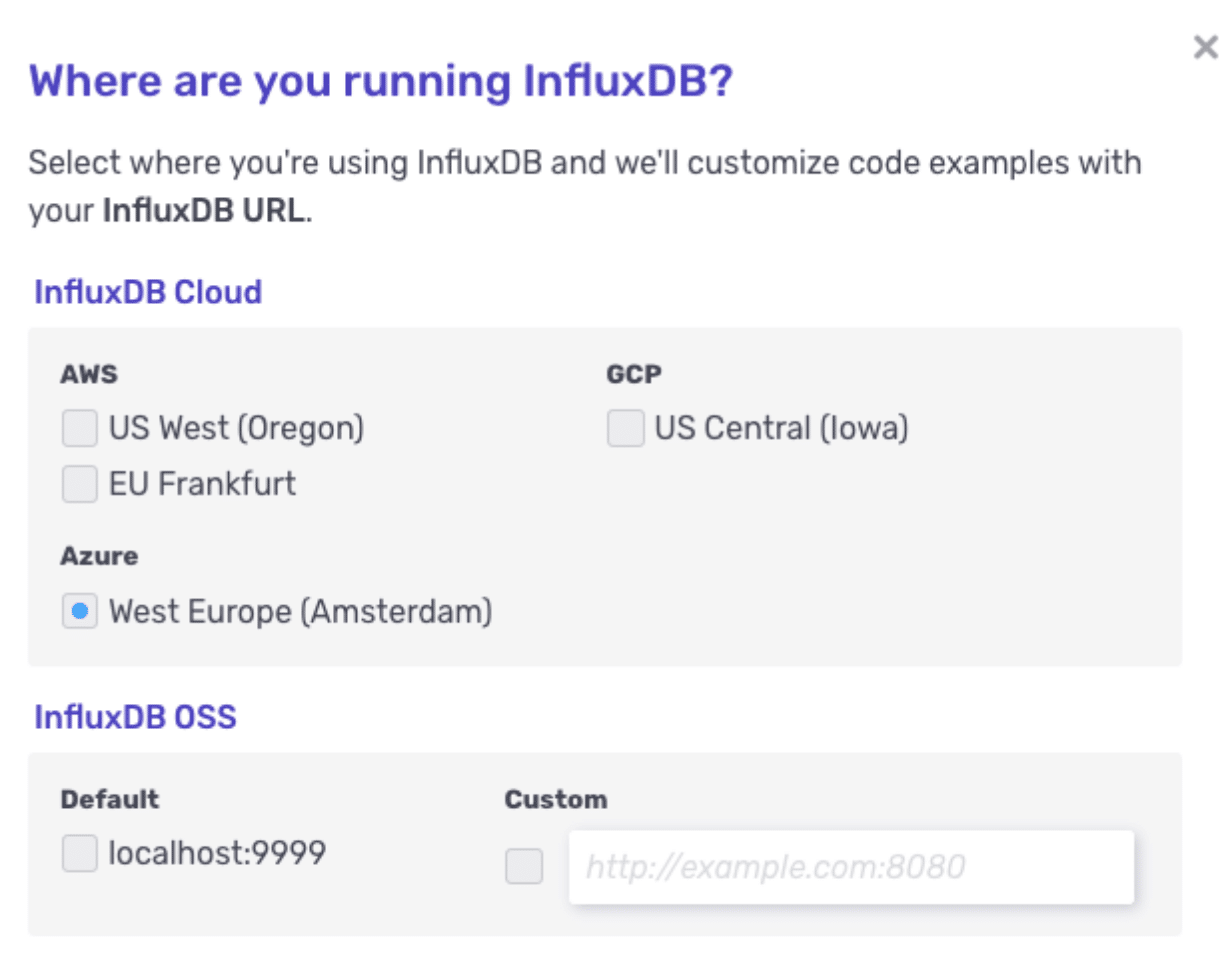Enable the AWS US West (Oregon) region
The width and height of the screenshot is (1226, 968).
(x=79, y=428)
